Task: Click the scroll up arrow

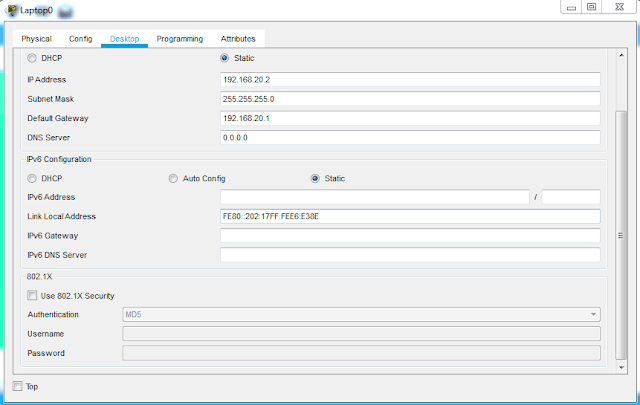Action: (x=621, y=55)
